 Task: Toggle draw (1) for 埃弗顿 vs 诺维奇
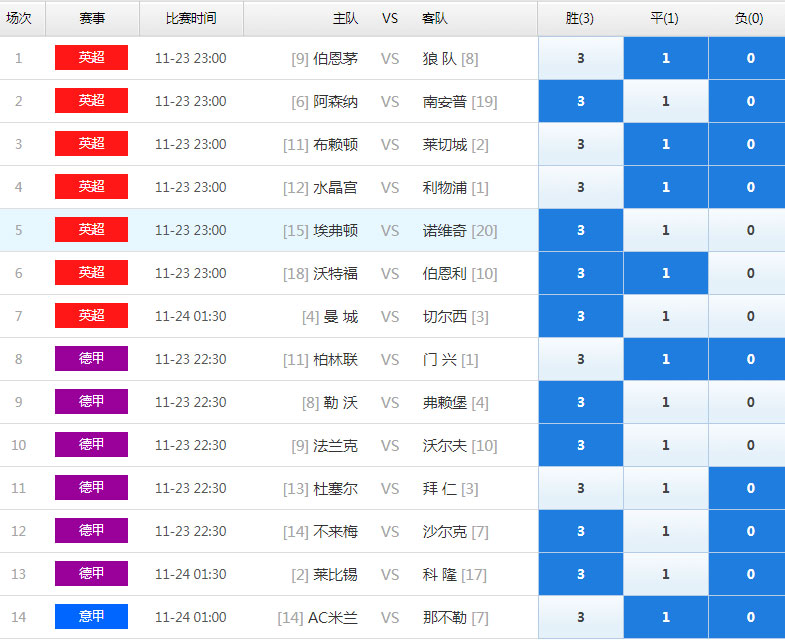(x=666, y=230)
